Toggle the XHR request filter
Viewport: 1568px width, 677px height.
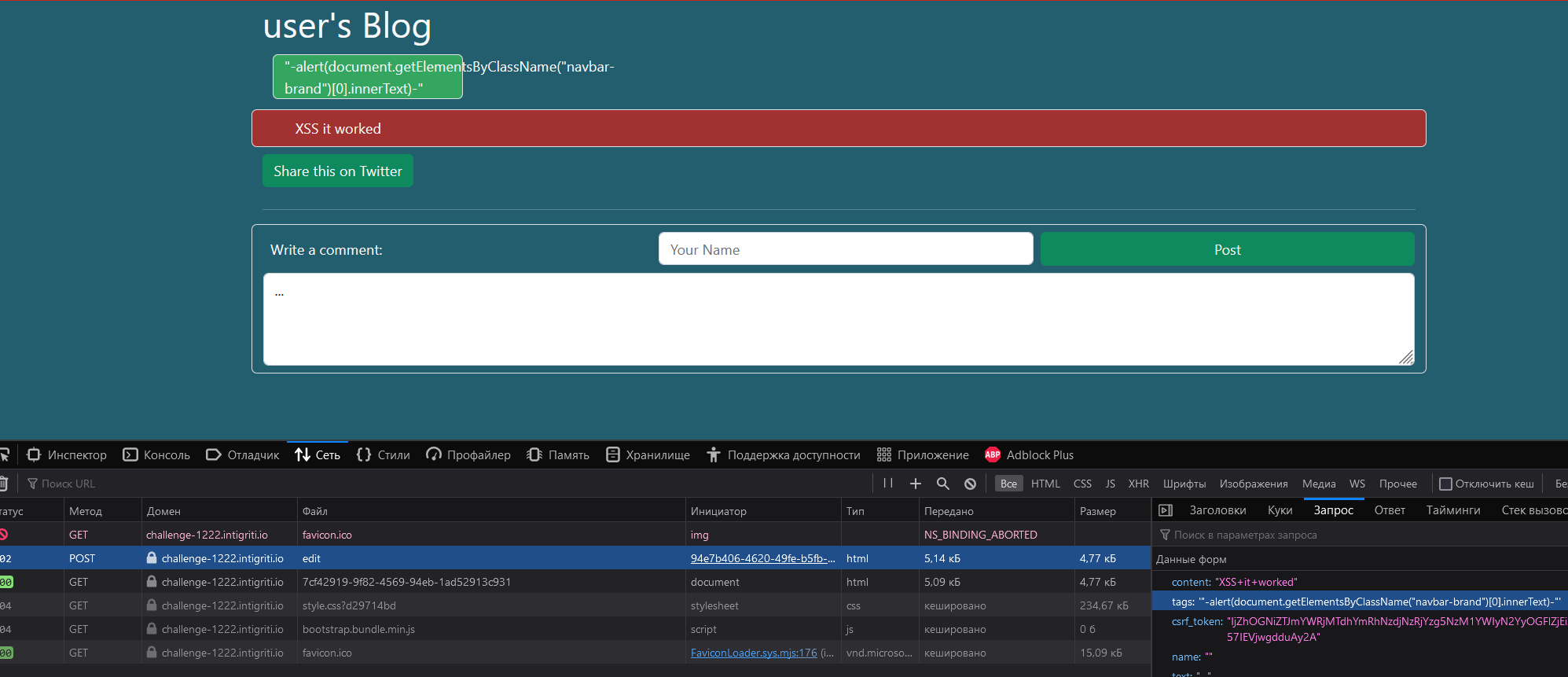pos(1138,484)
